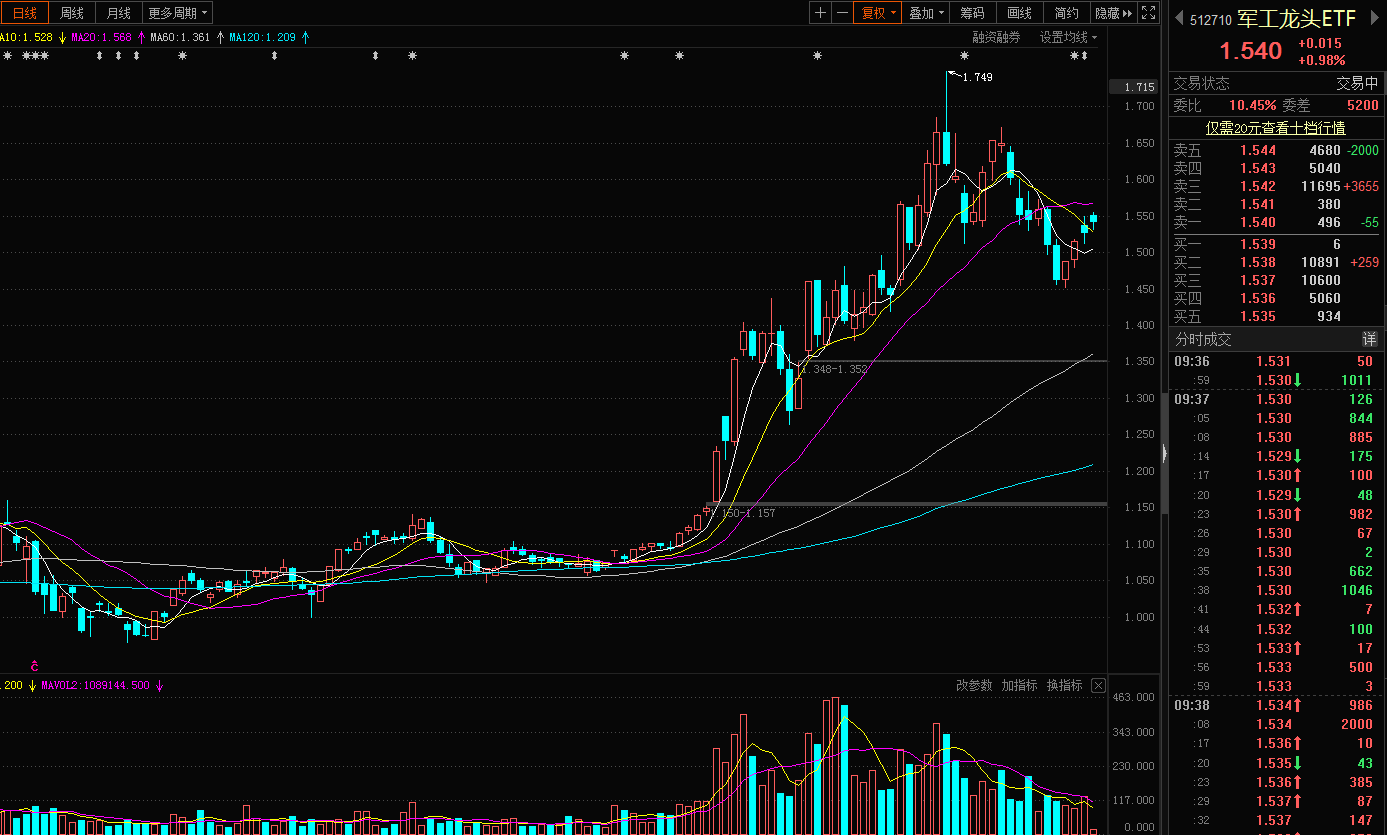Screen dimensions: 1387x835
Task: Click MAVOL2 volume average label
Action: point(97,685)
